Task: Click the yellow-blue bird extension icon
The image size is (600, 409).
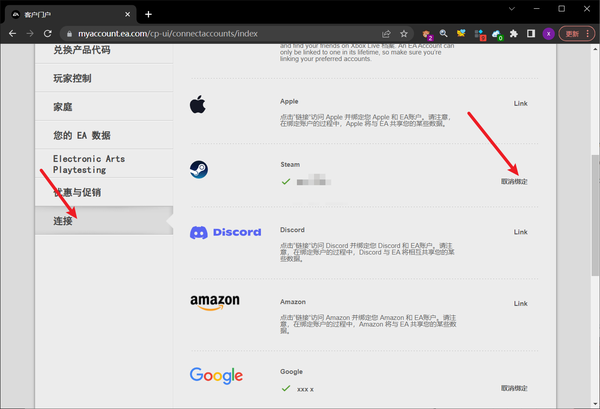Action: point(461,34)
